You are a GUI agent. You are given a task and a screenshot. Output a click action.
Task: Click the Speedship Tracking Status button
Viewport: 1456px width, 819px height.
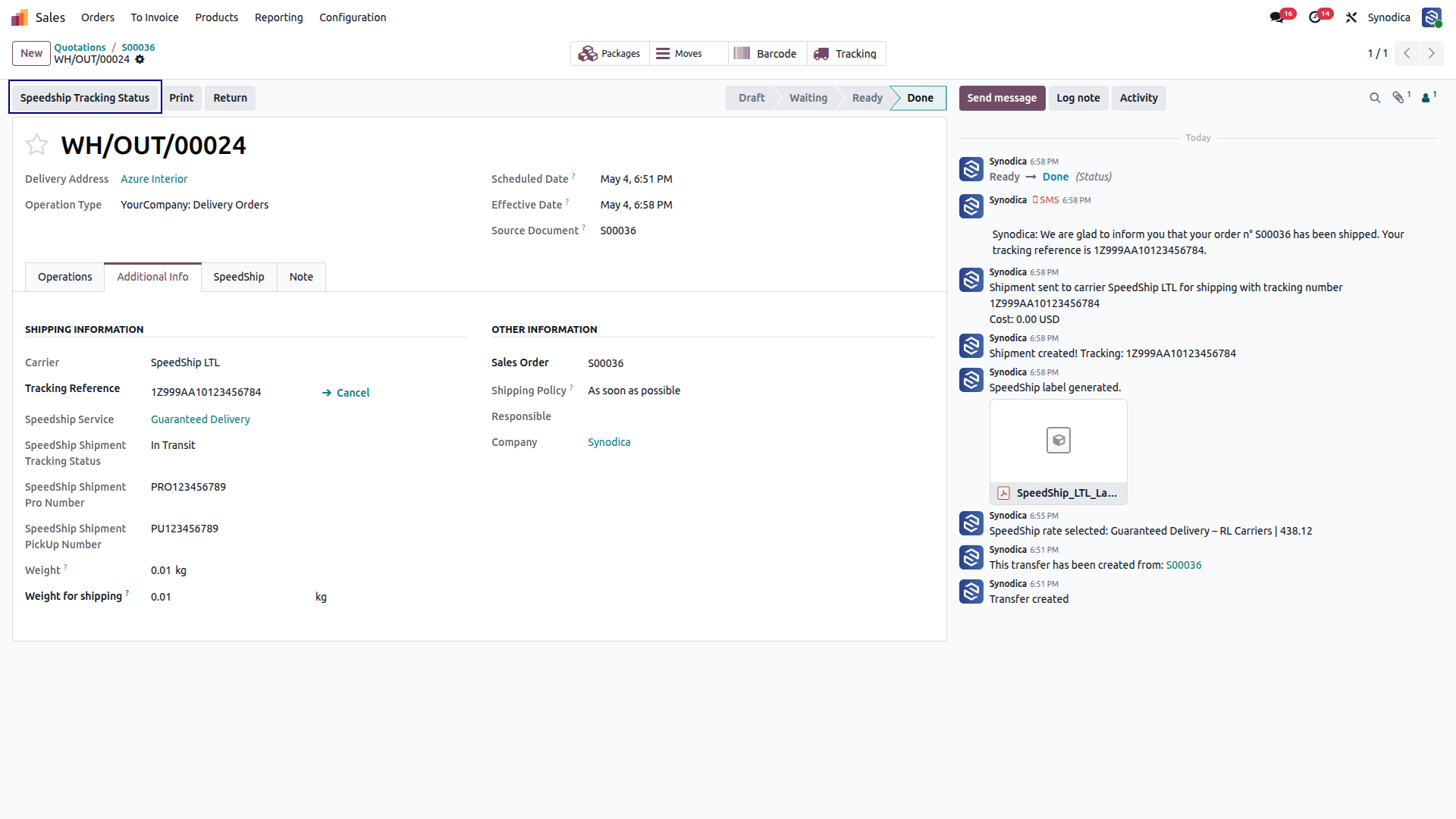85,98
